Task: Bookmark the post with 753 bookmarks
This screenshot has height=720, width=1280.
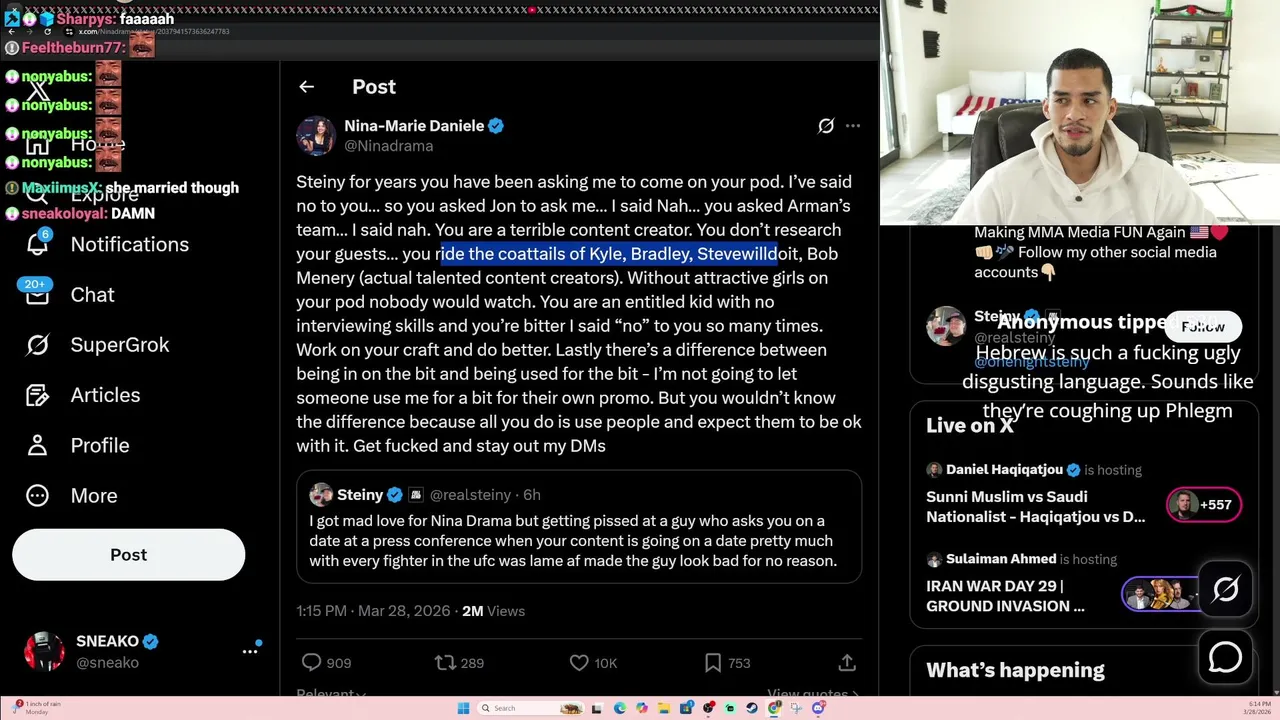Action: [x=726, y=662]
